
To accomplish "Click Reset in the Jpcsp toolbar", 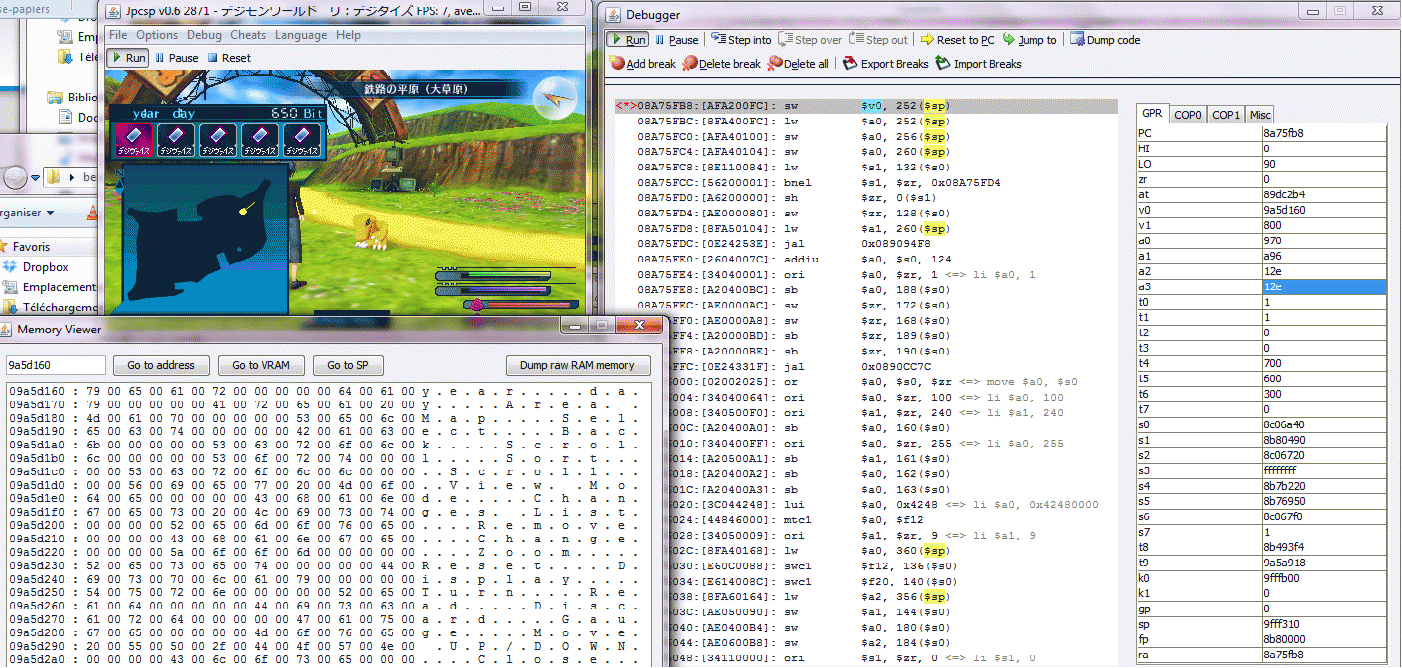I will coord(229,58).
